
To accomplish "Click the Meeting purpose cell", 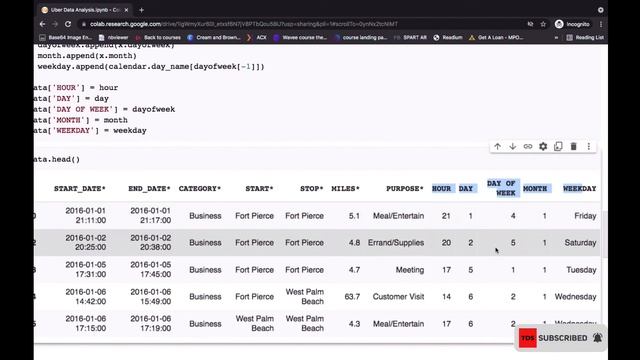I will tap(410, 270).
